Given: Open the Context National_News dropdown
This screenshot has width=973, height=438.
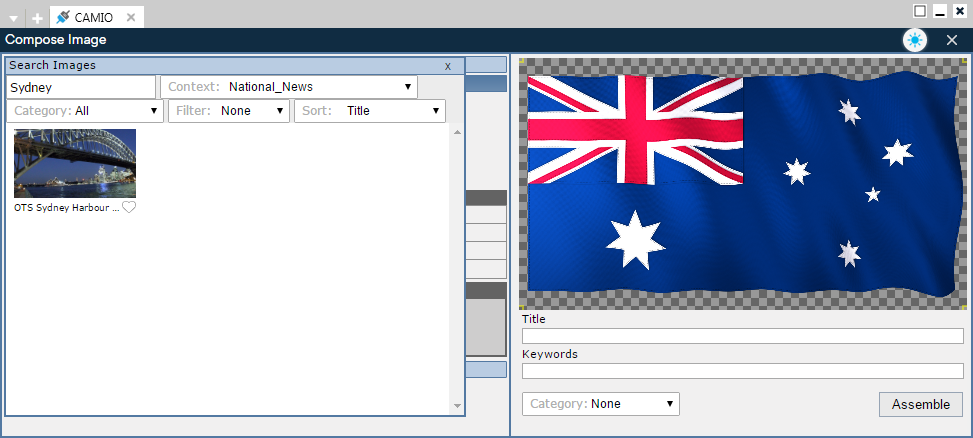Looking at the screenshot, I should (x=289, y=87).
